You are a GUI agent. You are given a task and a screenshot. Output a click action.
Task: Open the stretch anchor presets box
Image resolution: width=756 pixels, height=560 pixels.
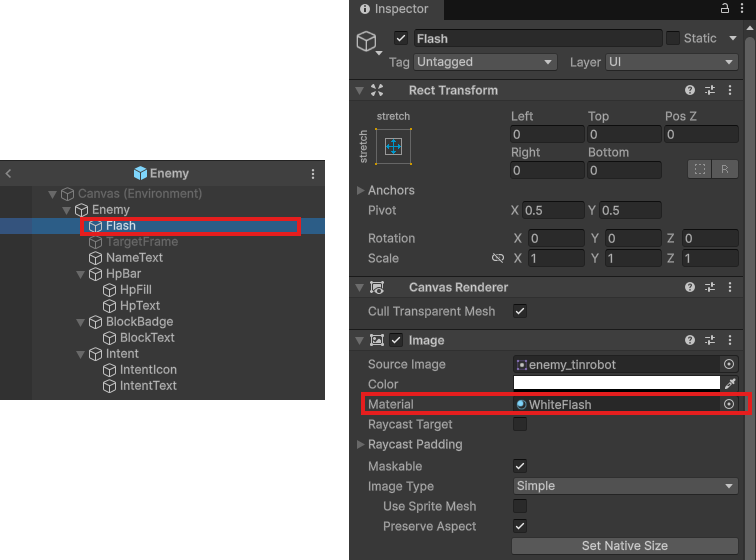[x=393, y=147]
